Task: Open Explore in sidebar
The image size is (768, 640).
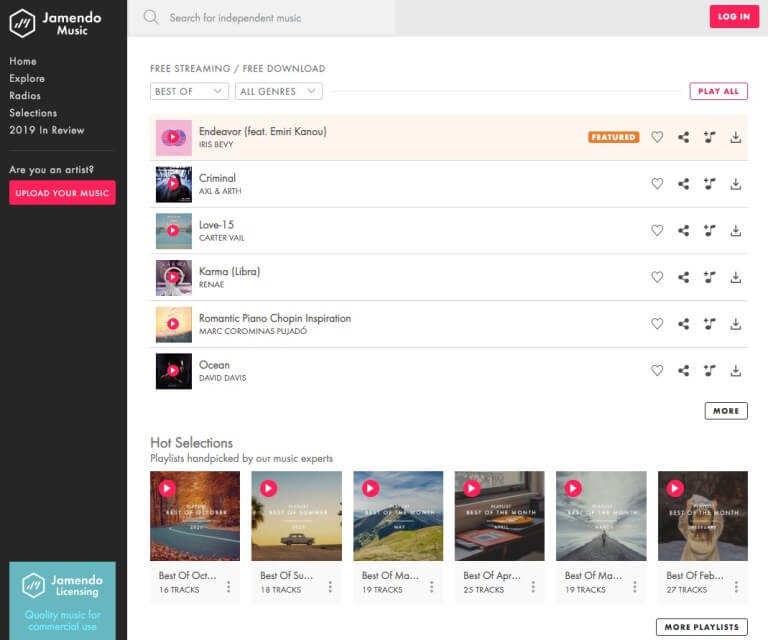Action: (x=27, y=78)
